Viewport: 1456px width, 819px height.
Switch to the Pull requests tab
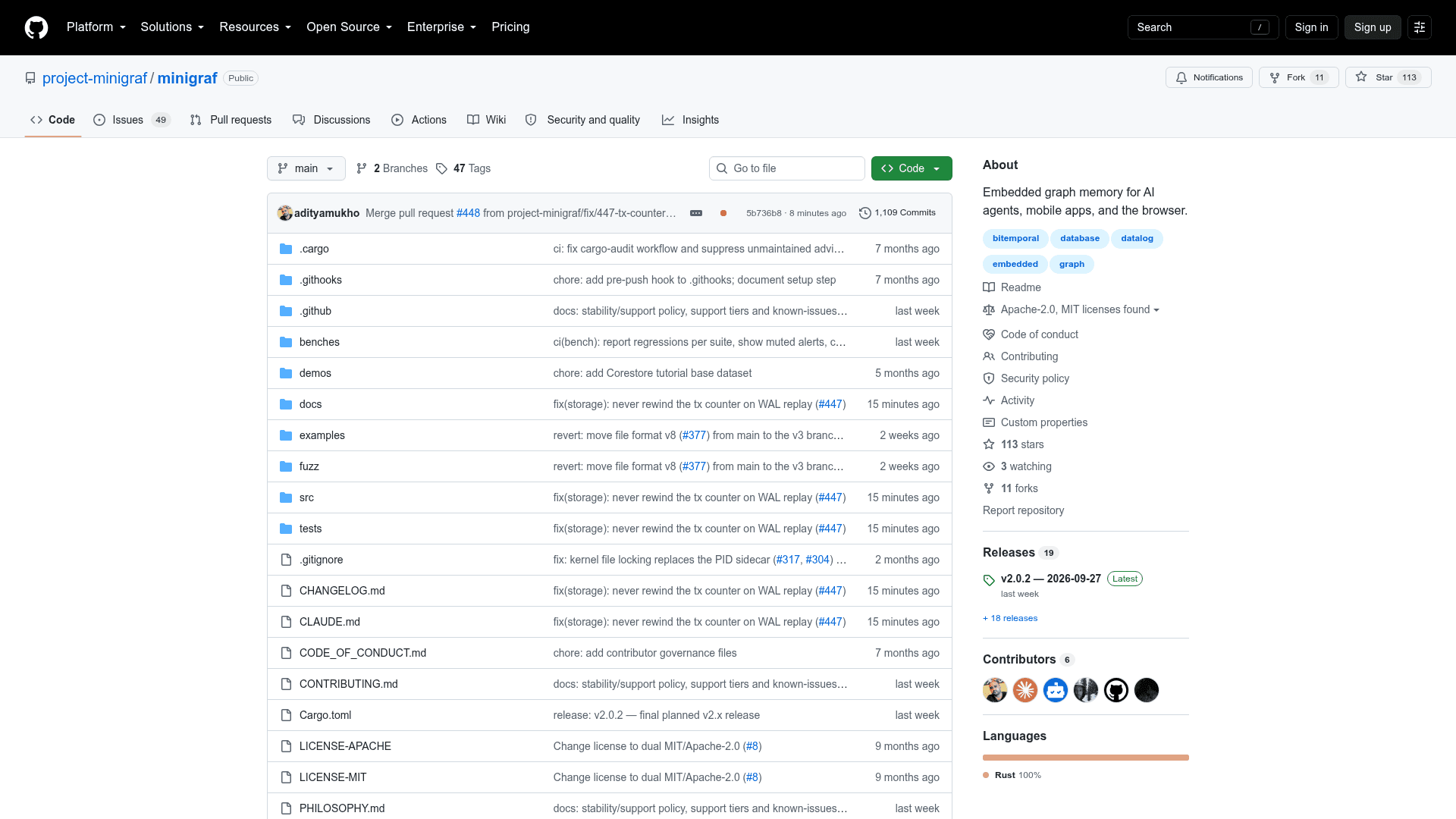coord(231,120)
